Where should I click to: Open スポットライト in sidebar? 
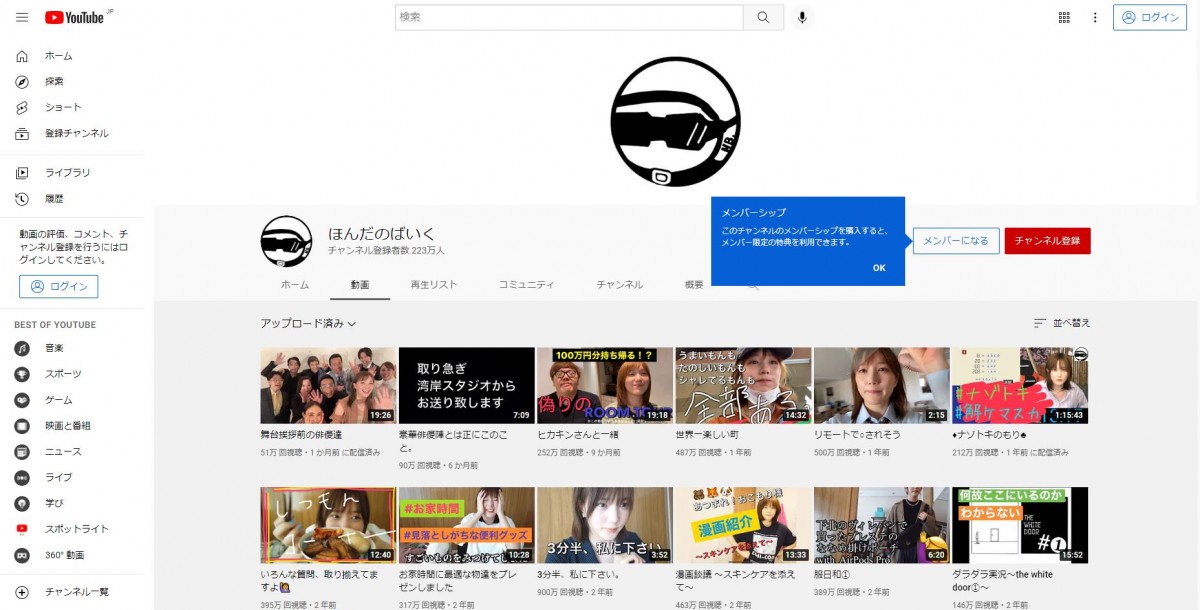72,529
